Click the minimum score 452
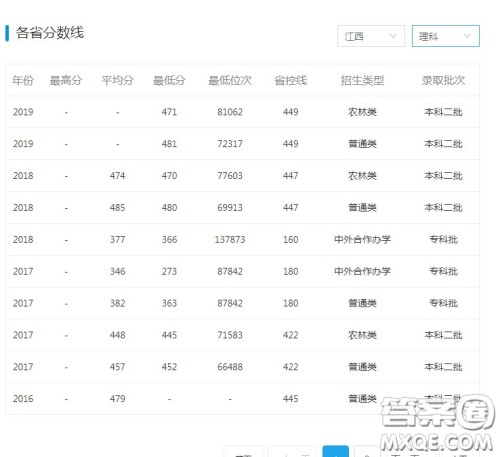This screenshot has width=500, height=457. 169,367
